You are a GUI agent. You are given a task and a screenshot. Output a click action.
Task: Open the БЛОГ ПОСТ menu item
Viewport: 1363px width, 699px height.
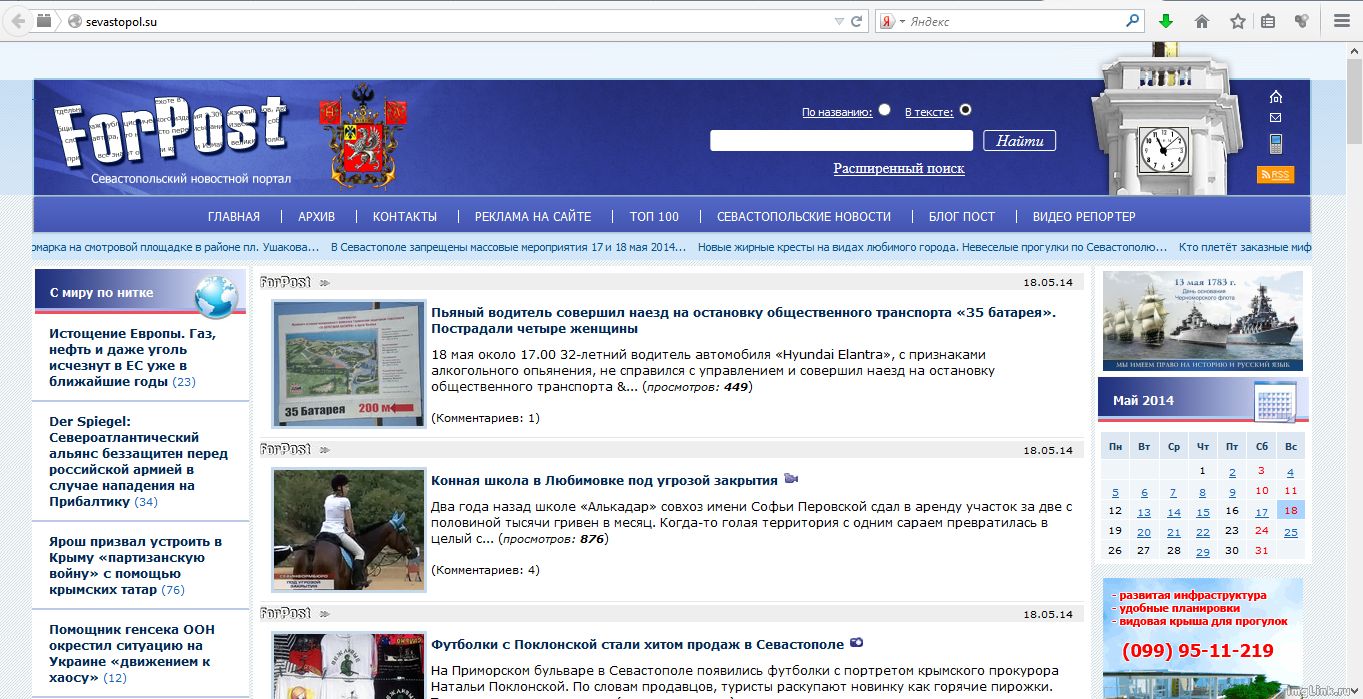click(x=962, y=216)
